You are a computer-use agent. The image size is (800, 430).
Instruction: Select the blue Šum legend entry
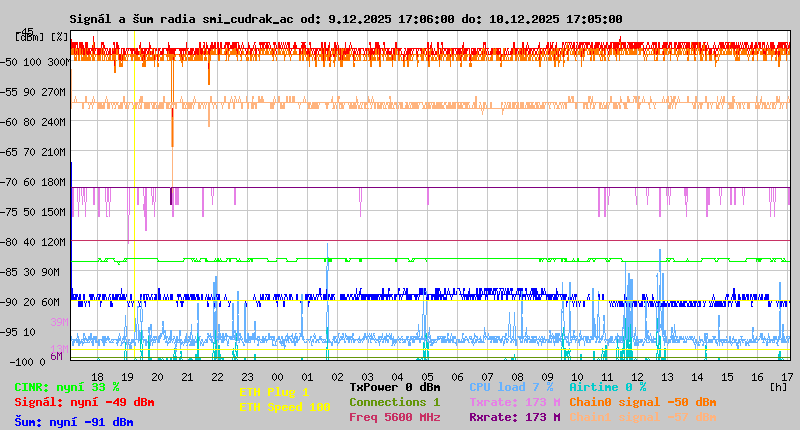(x=74, y=422)
